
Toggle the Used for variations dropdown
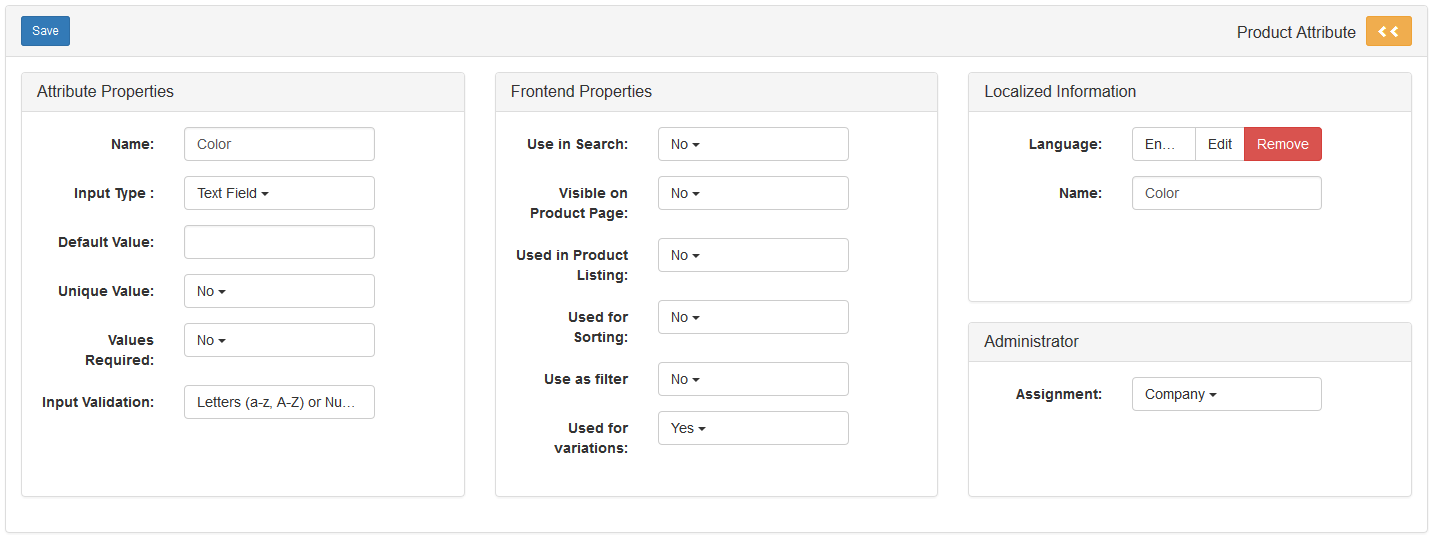(752, 428)
